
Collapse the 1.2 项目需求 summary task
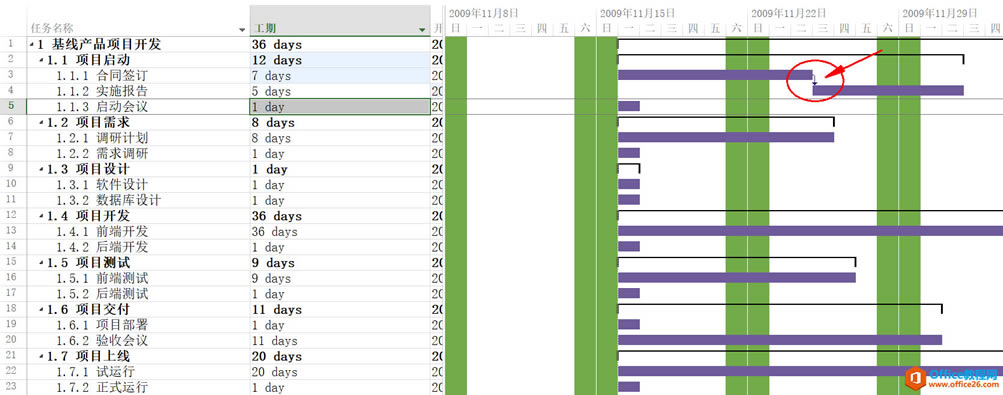(42, 123)
